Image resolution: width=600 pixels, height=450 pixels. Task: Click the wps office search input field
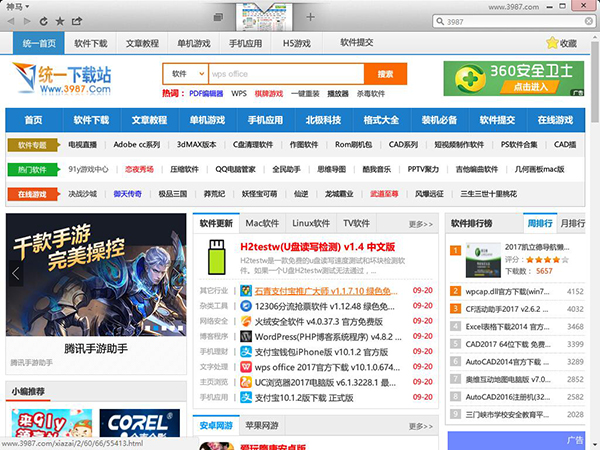[284, 74]
